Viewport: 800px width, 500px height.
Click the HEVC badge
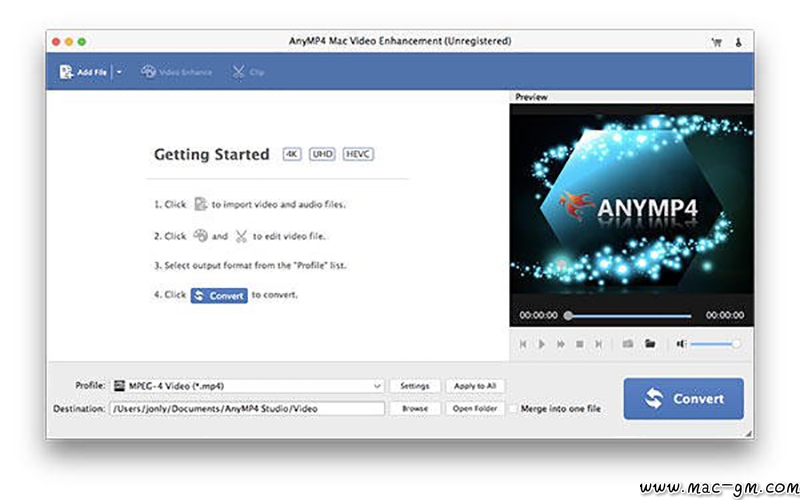(358, 154)
